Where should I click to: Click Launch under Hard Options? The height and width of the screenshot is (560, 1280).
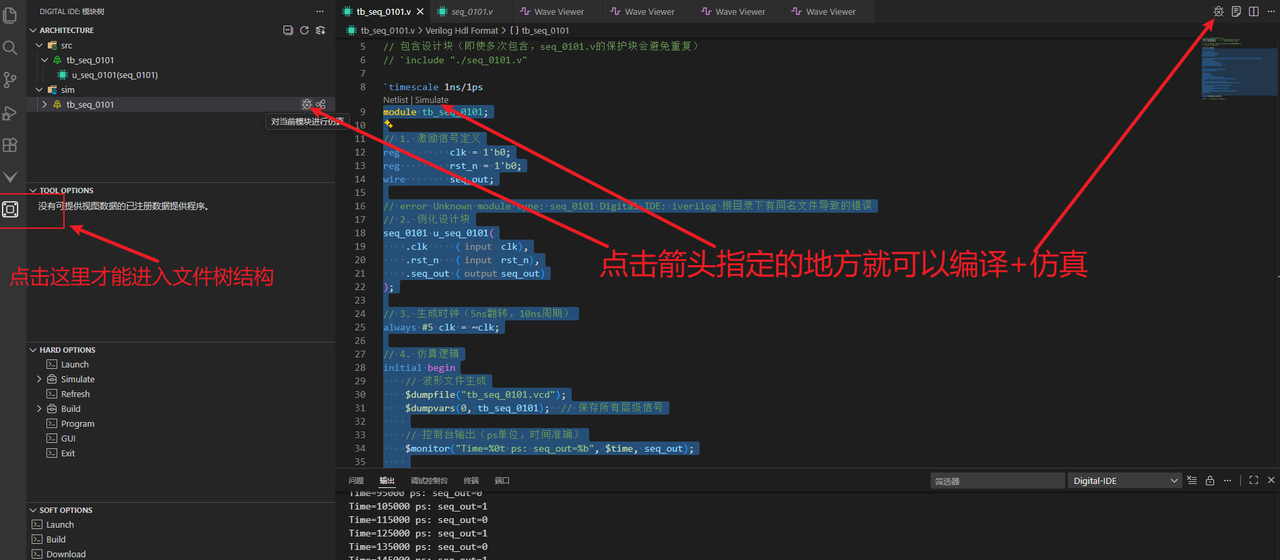74,365
